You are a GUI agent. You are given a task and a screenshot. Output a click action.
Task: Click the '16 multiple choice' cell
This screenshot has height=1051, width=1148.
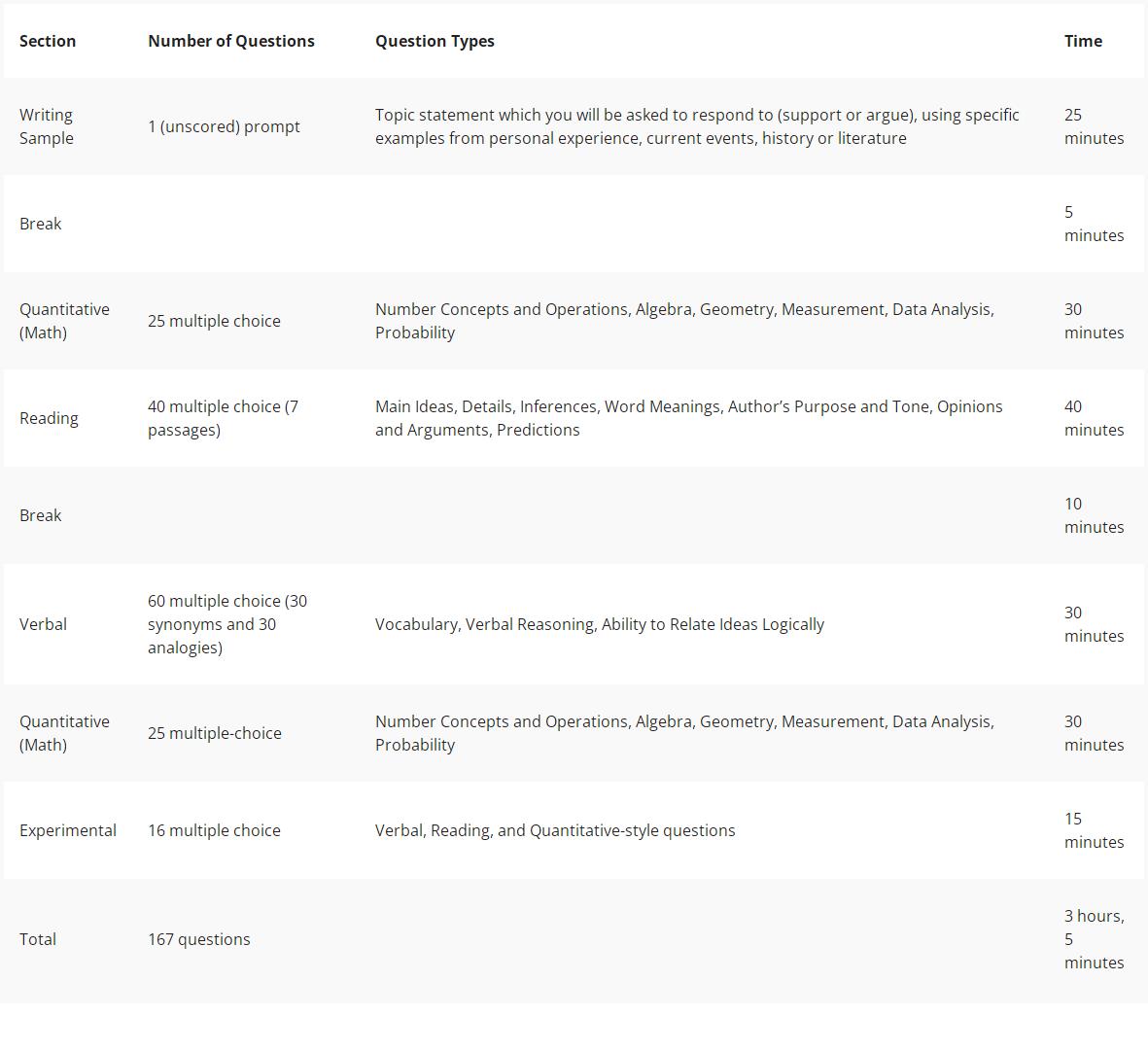coord(215,830)
